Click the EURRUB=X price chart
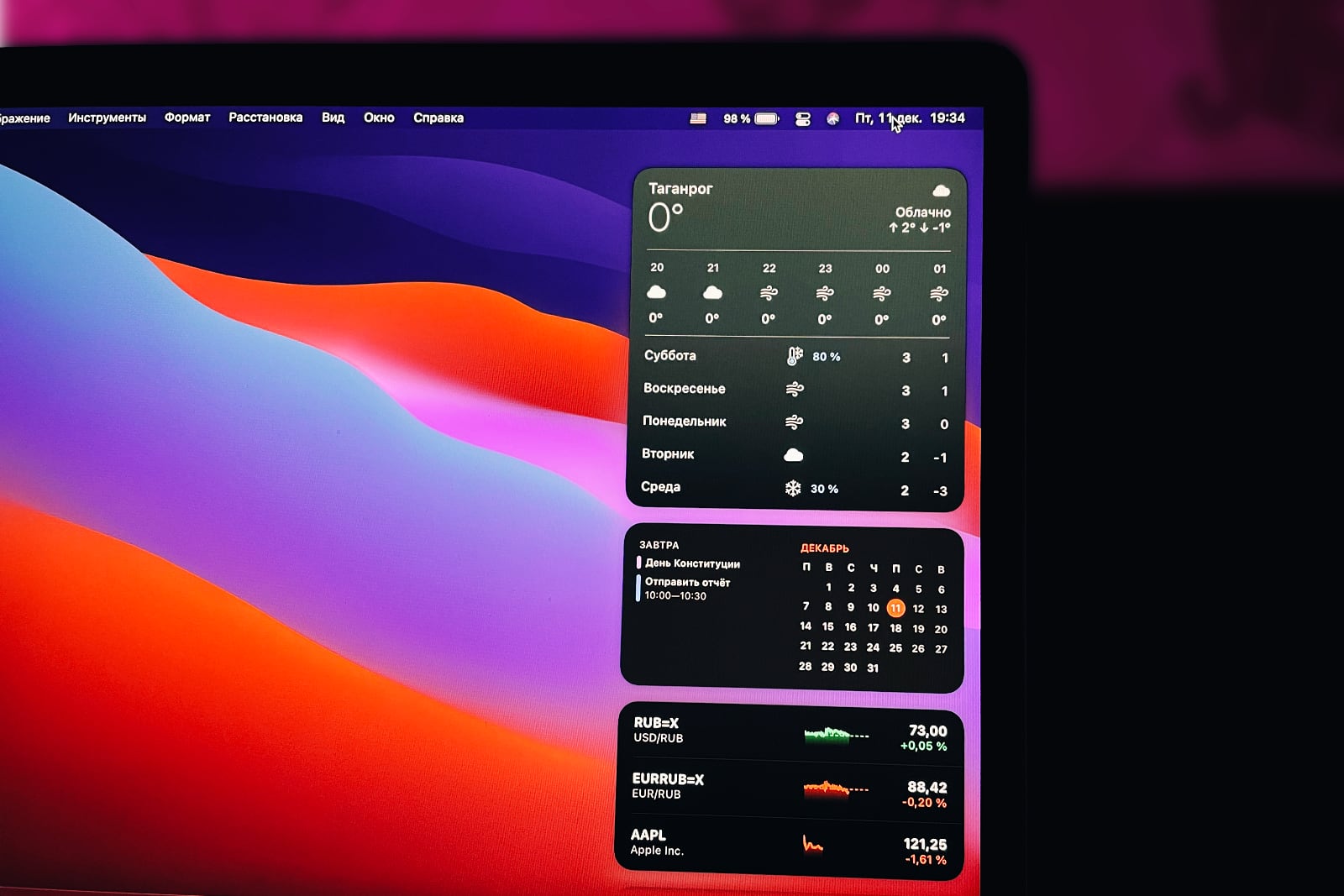The image size is (1344, 896). 836,789
